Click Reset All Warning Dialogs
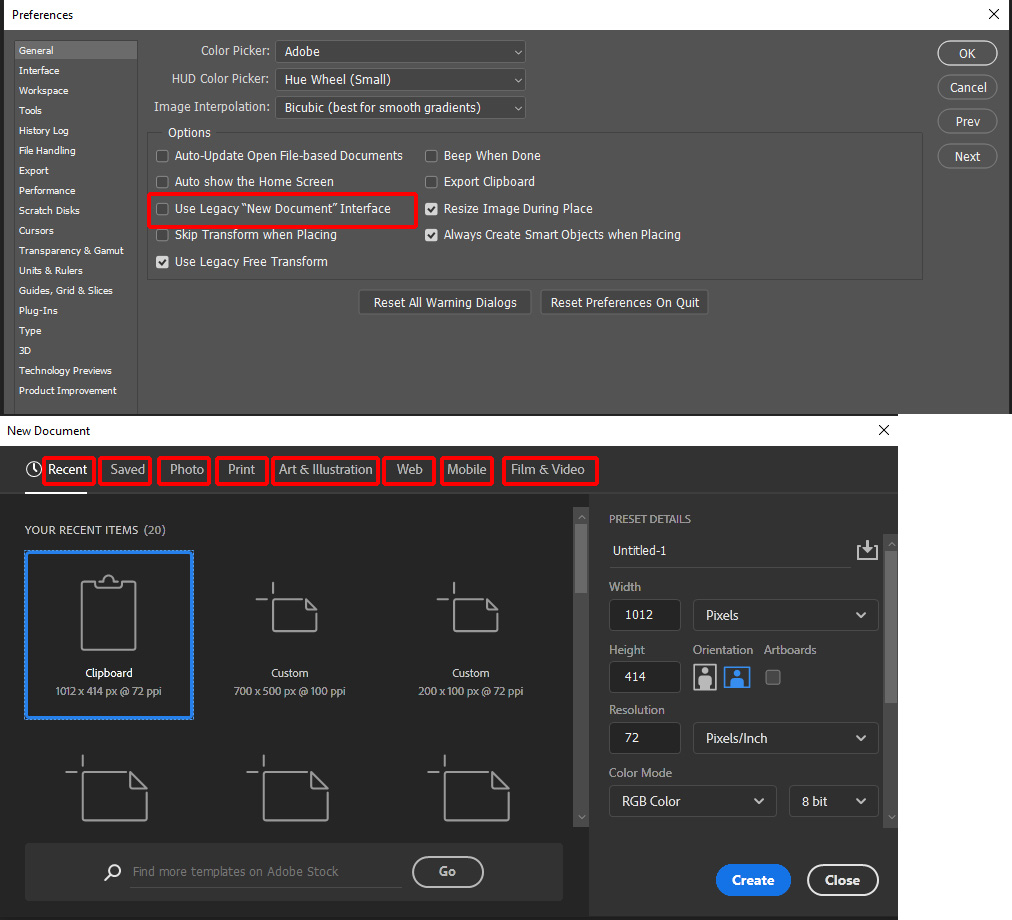 pyautogui.click(x=444, y=301)
